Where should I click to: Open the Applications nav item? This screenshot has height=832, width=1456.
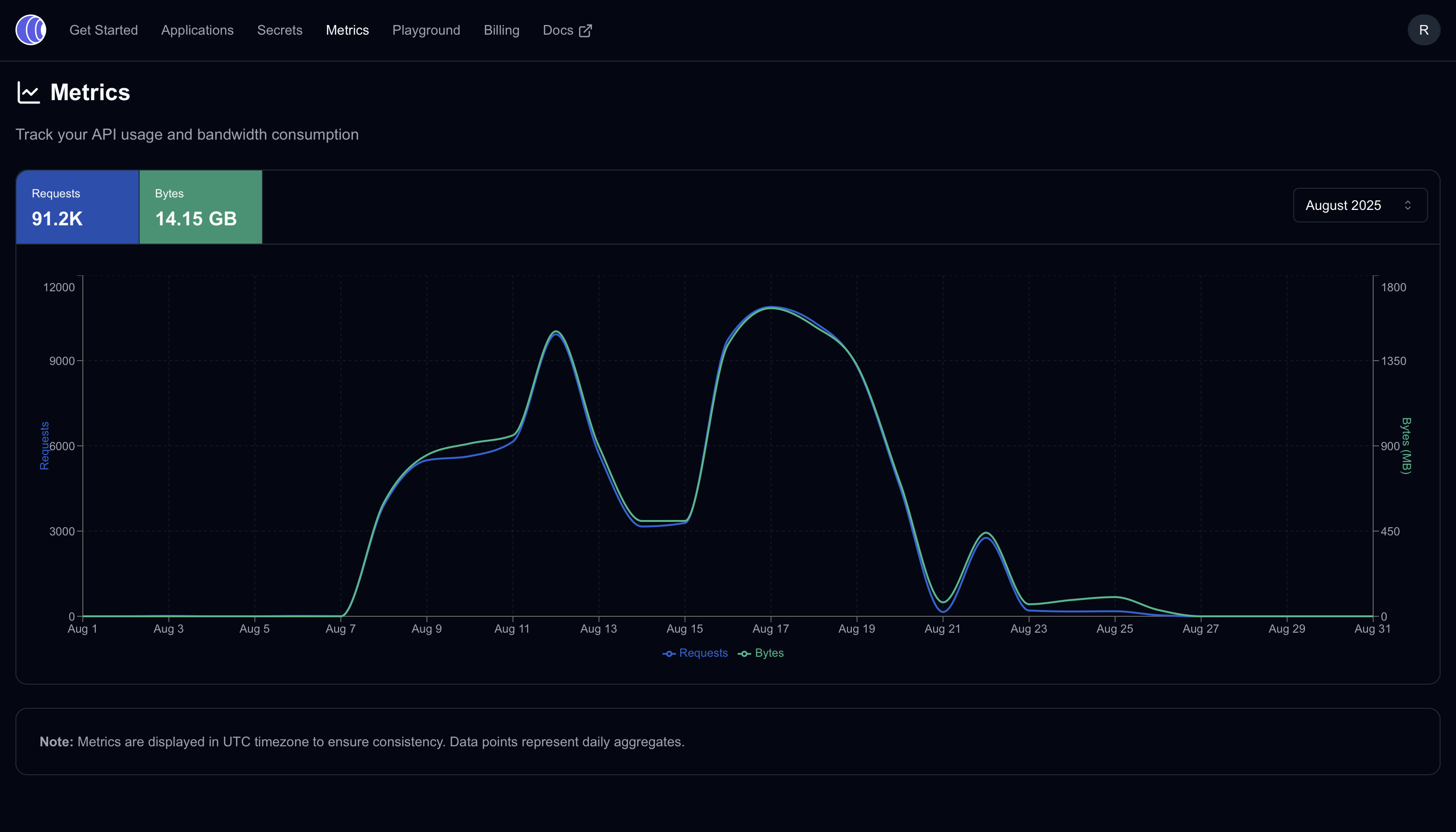click(197, 30)
